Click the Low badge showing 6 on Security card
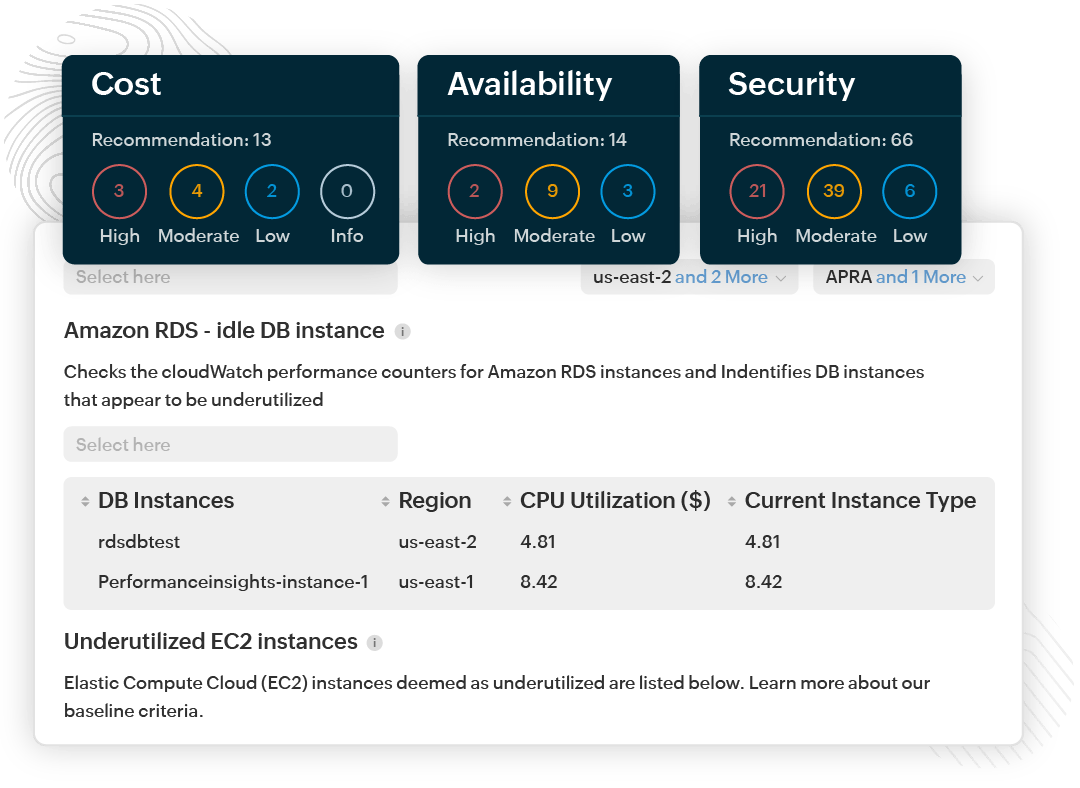This screenshot has height=788, width=1080. click(x=909, y=191)
